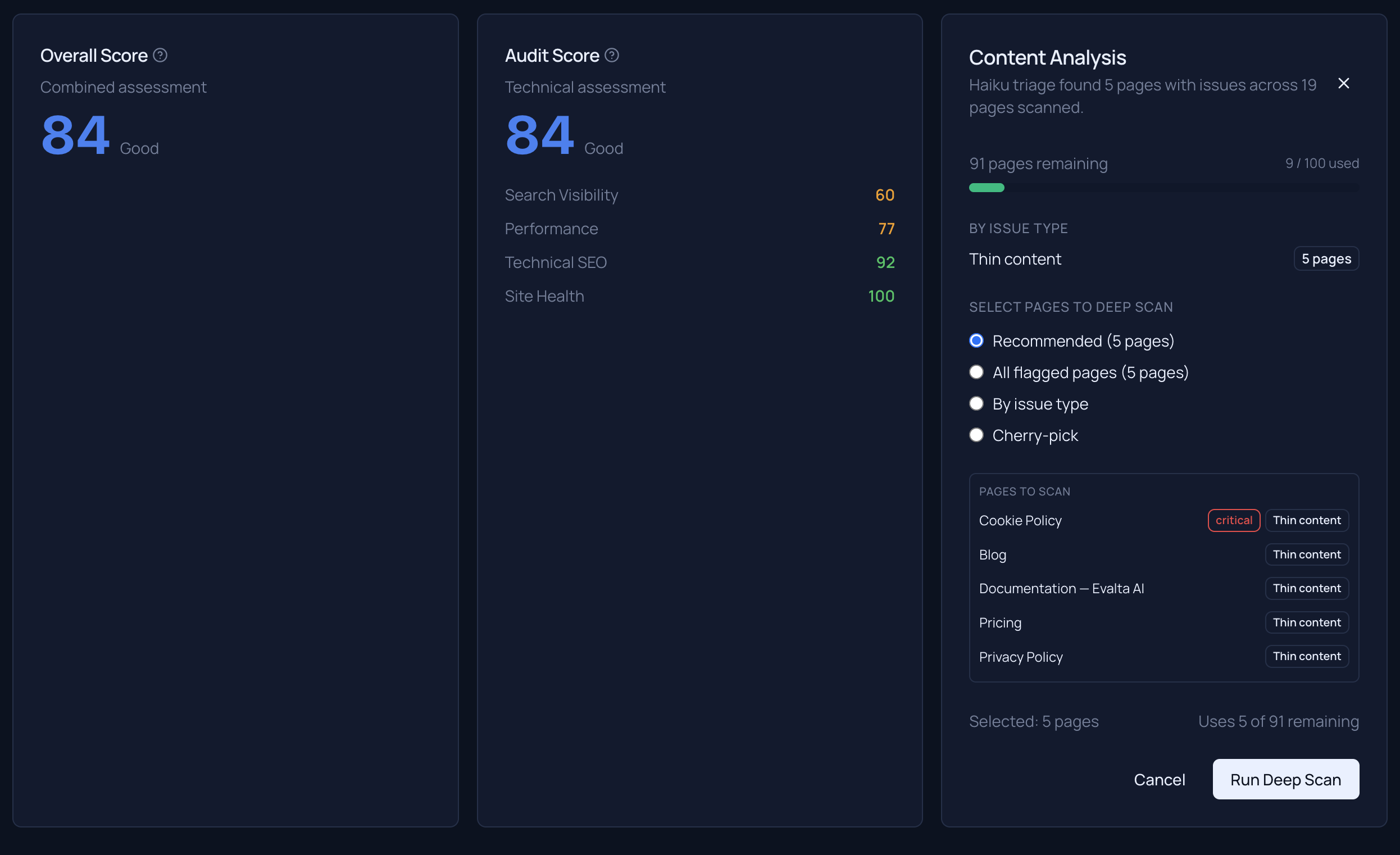Click the critical badge on Cookie Policy
The height and width of the screenshot is (855, 1400).
(x=1234, y=520)
